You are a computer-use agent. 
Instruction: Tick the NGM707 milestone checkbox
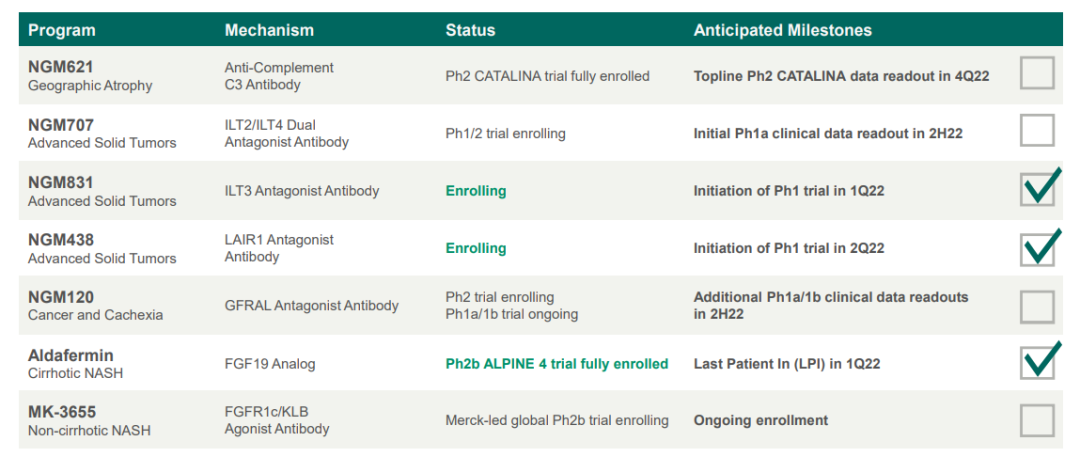1037,131
